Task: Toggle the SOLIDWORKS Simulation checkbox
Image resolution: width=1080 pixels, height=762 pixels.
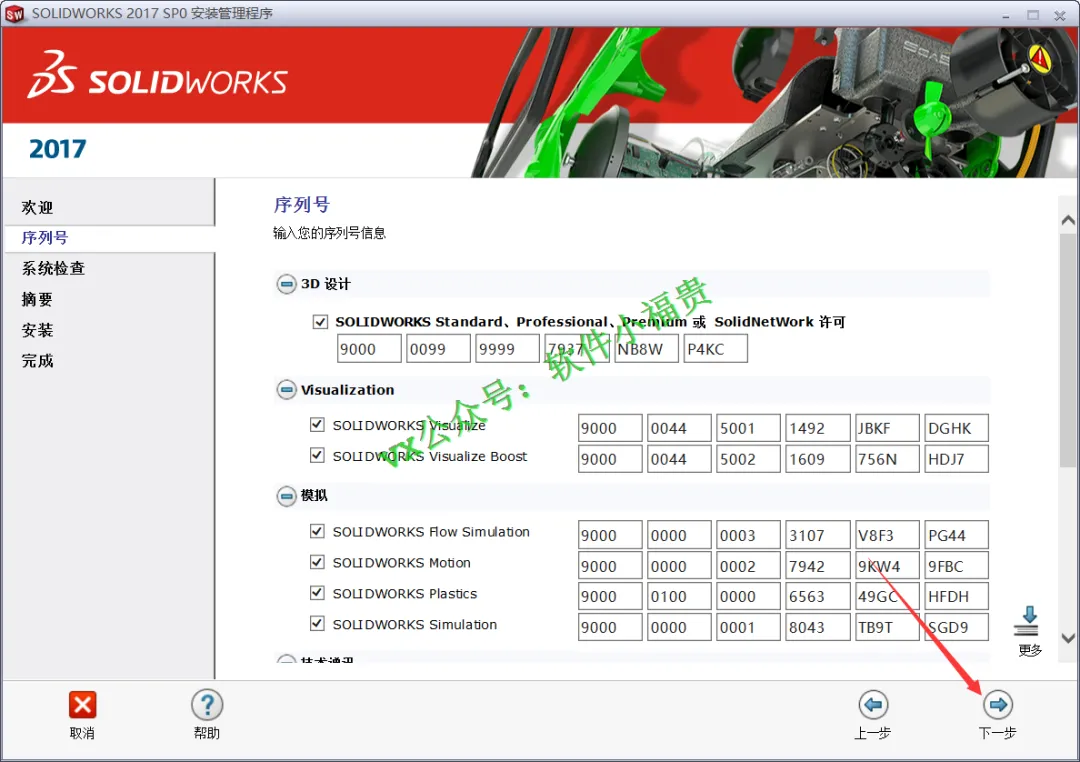Action: [317, 624]
